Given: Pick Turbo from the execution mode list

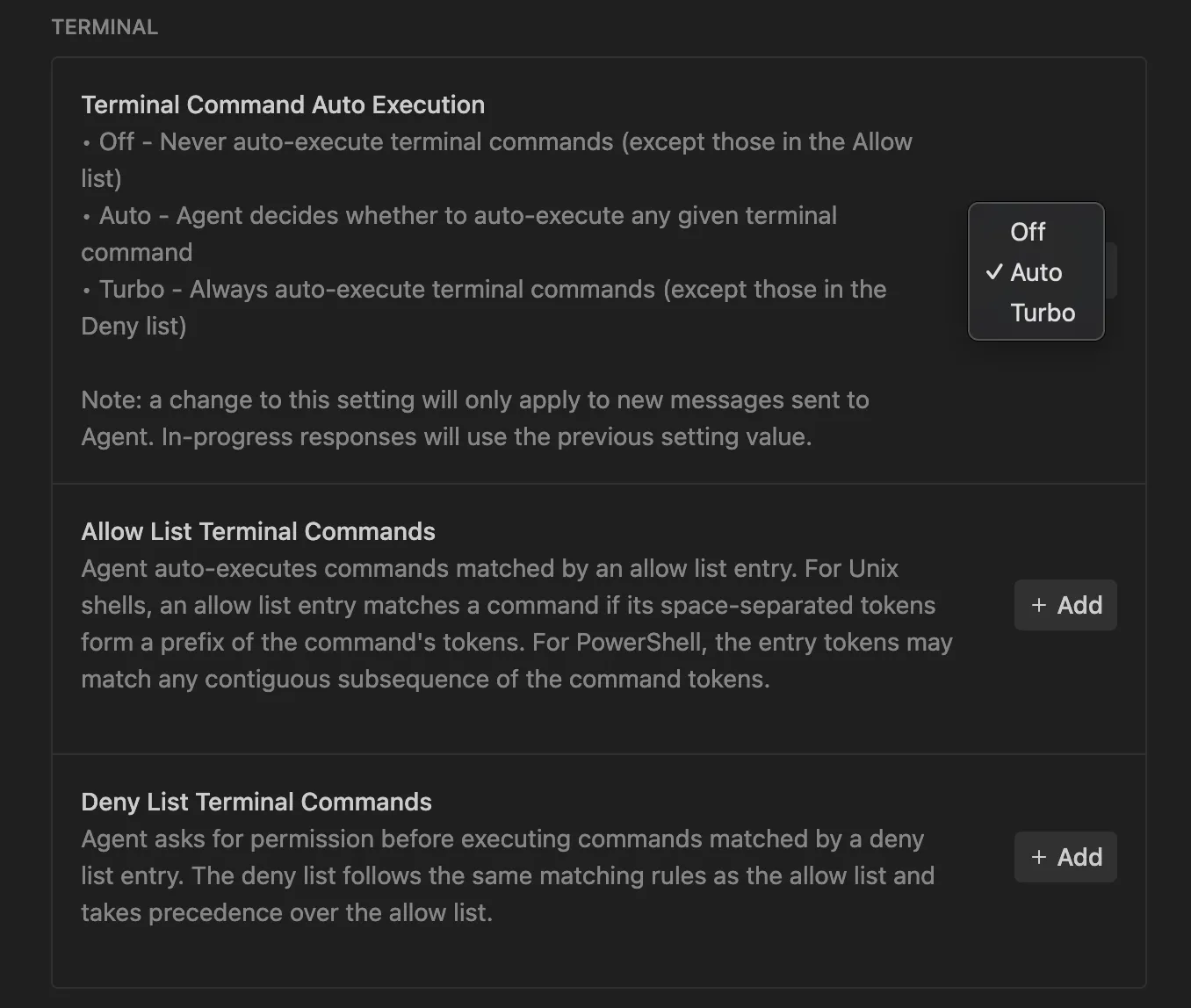Looking at the screenshot, I should [x=1043, y=313].
